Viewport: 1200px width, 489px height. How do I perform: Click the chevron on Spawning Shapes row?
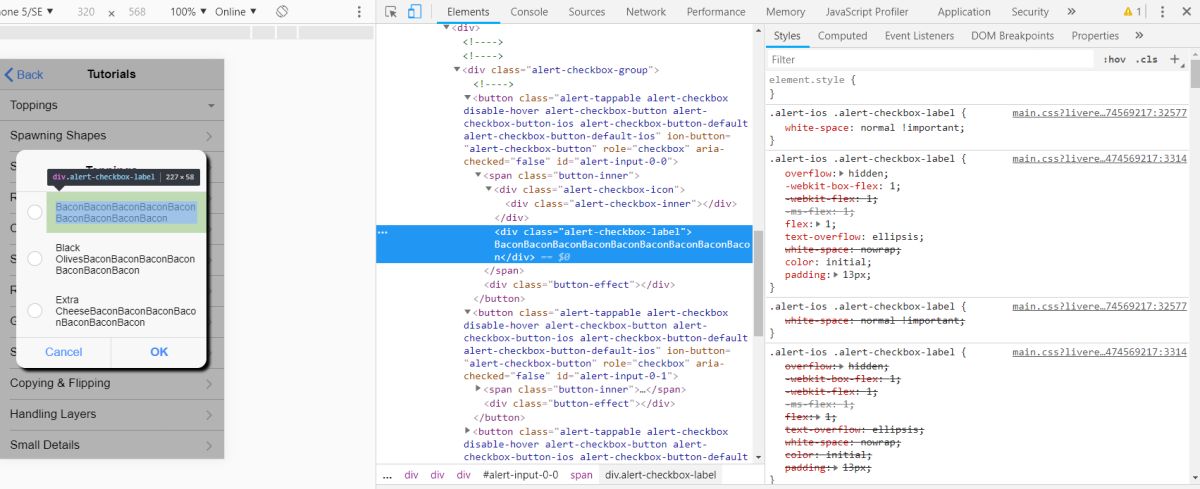pos(209,136)
